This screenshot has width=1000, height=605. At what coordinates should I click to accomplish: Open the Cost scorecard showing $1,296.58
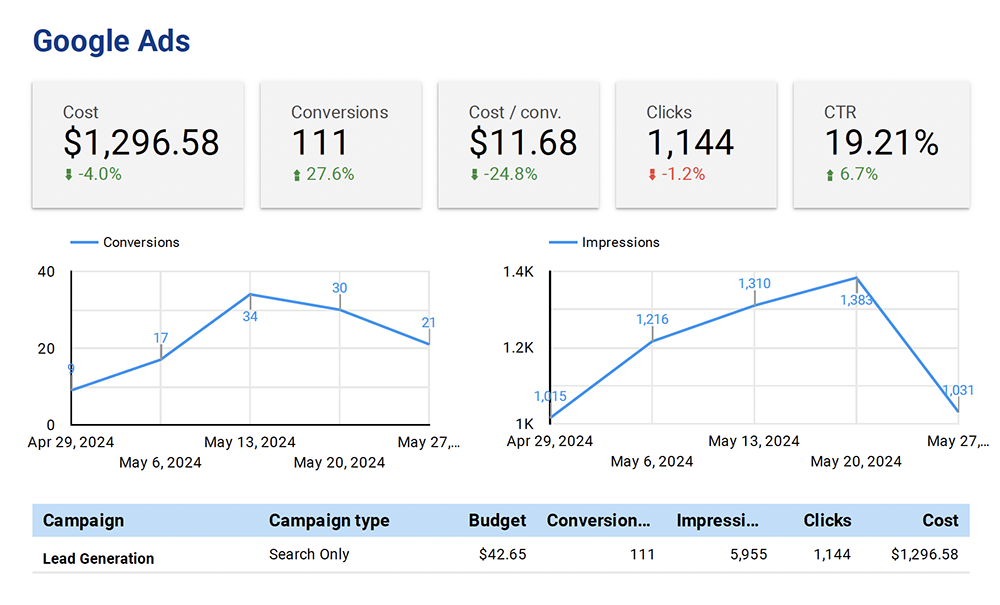(x=138, y=144)
